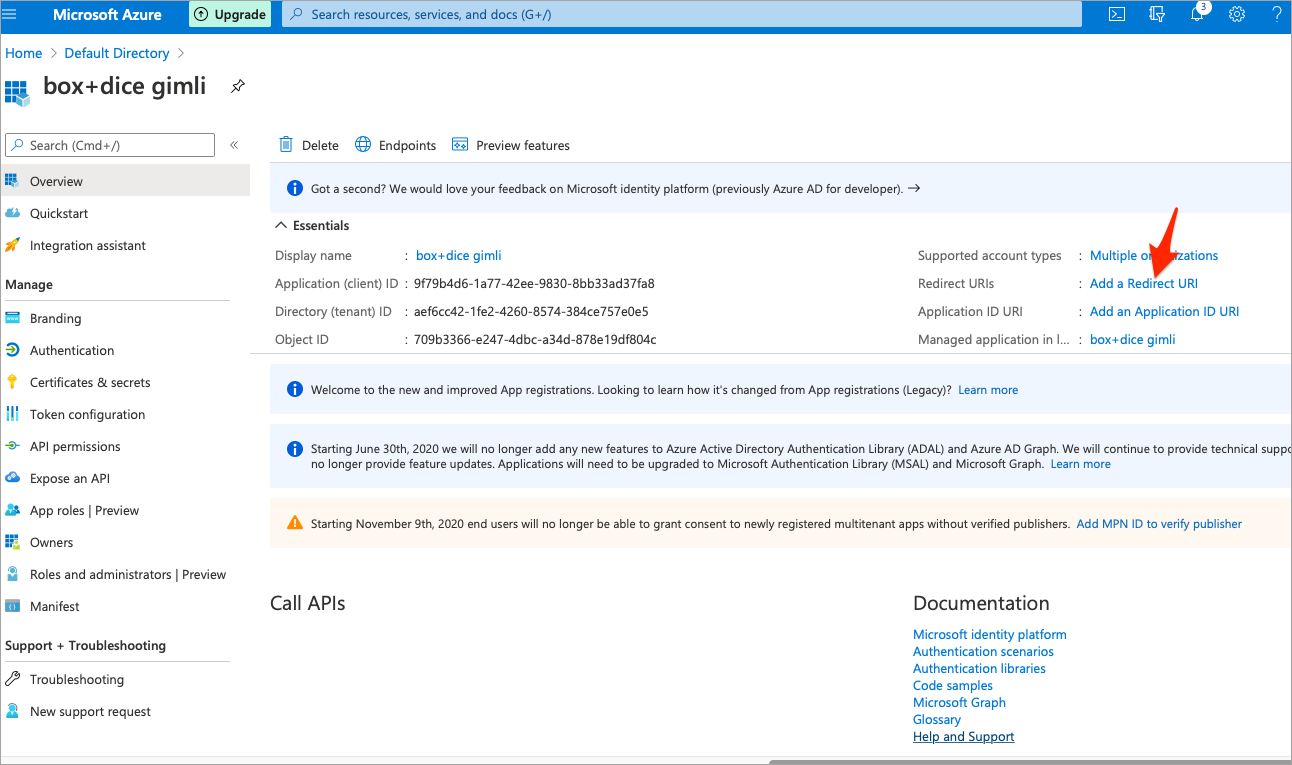The image size is (1292, 765).
Task: Open the Multiple organizations account types link
Action: pyautogui.click(x=1154, y=256)
